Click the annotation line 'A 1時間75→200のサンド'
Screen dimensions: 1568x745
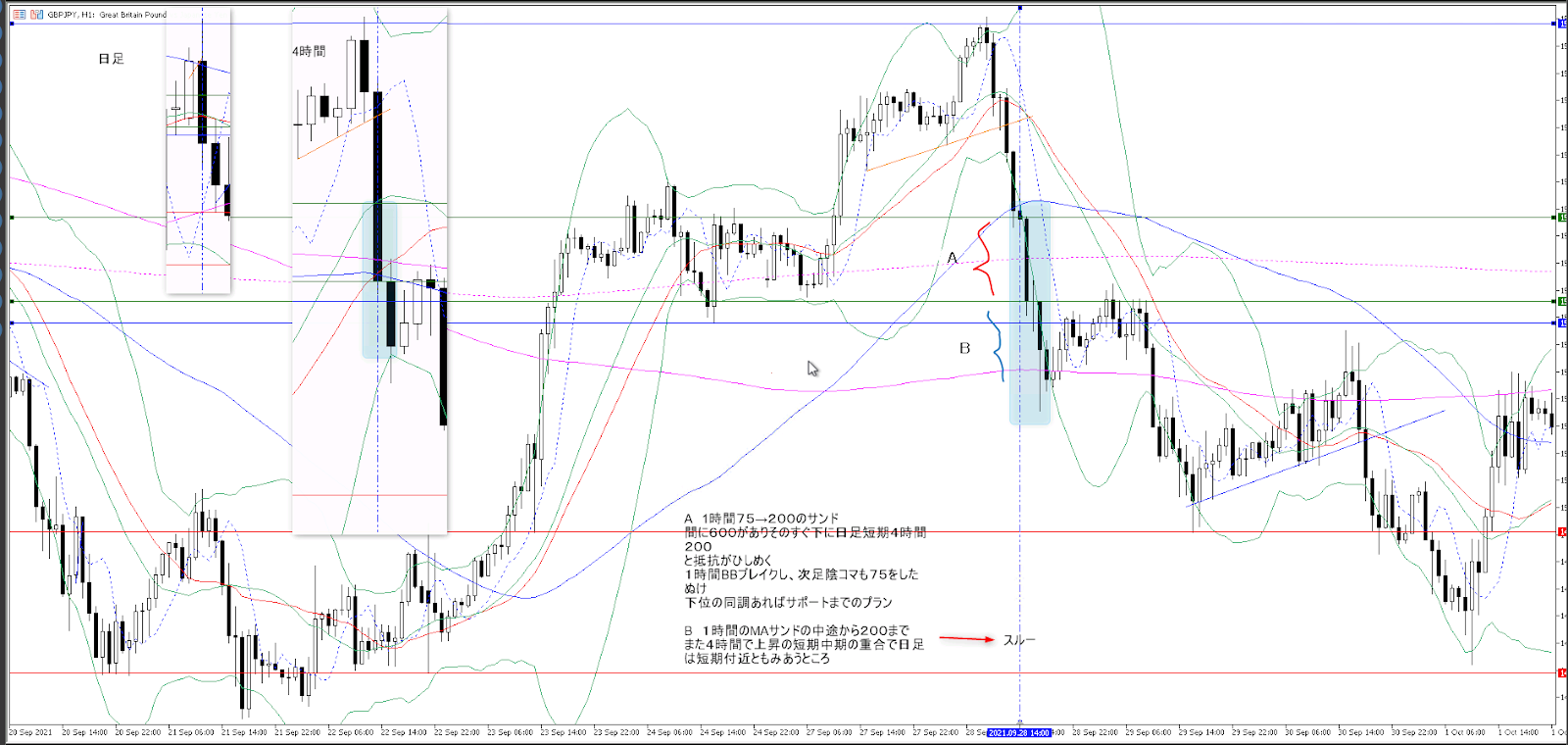(x=761, y=519)
